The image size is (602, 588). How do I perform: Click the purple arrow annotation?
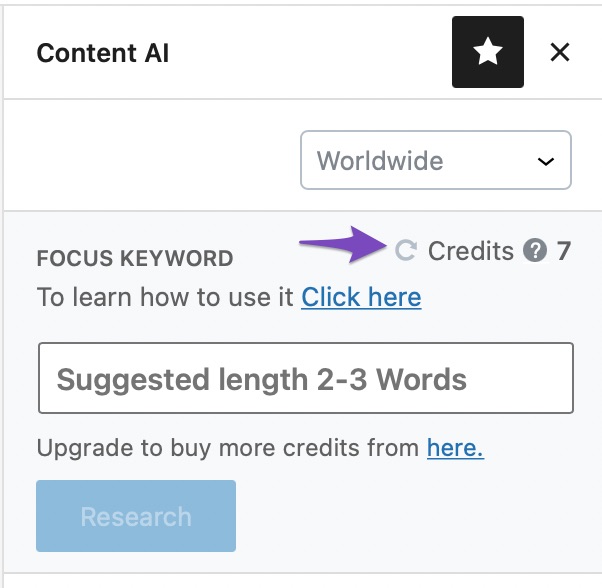(x=343, y=244)
